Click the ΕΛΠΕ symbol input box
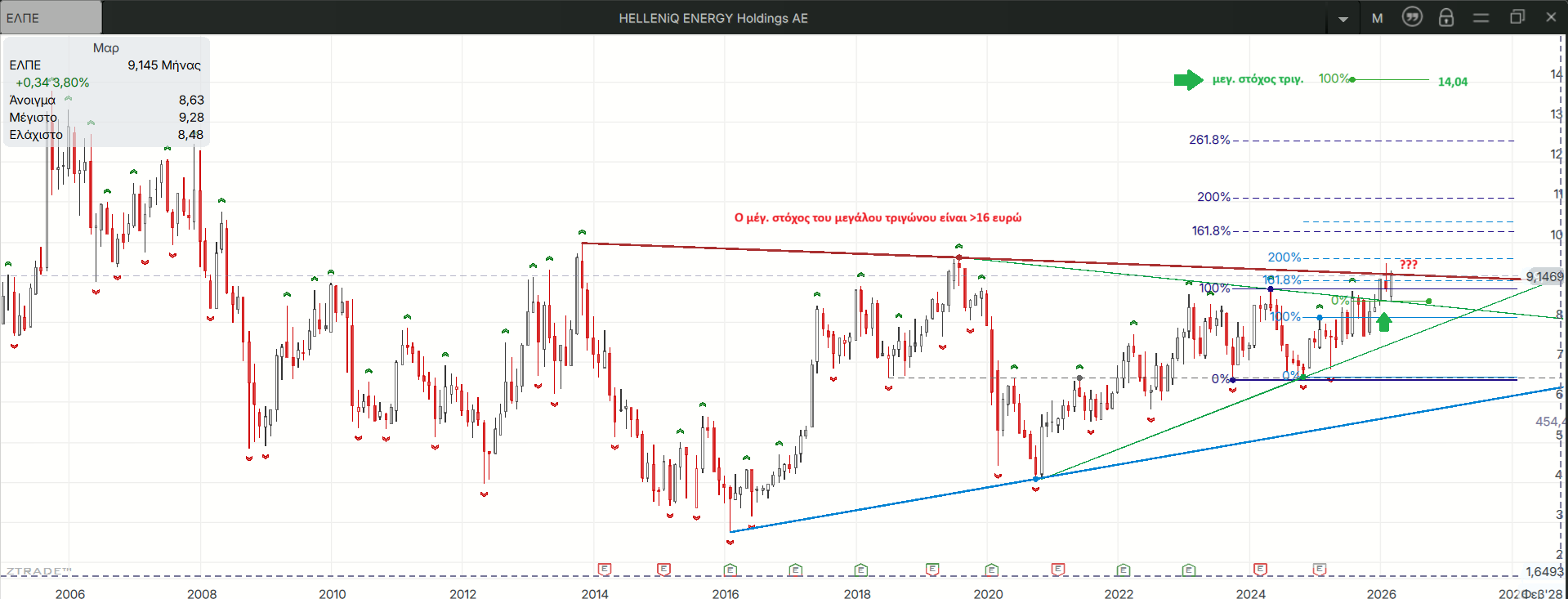The height and width of the screenshot is (599, 1568). tap(51, 17)
